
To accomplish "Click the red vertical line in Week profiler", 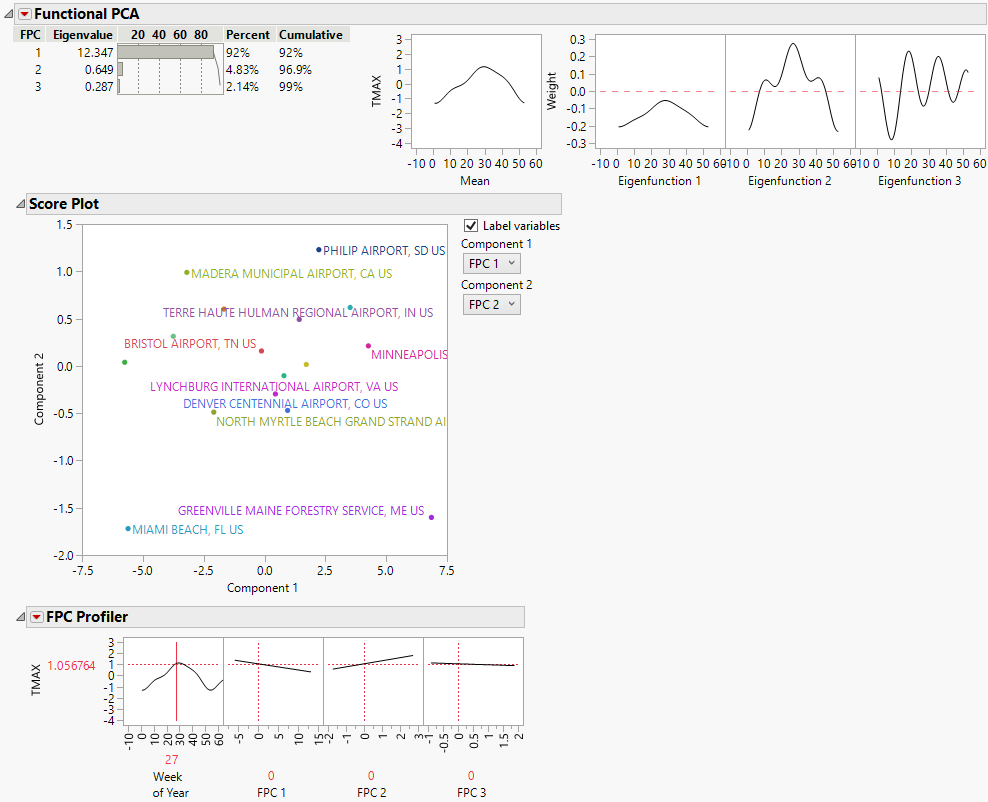I will (x=177, y=690).
